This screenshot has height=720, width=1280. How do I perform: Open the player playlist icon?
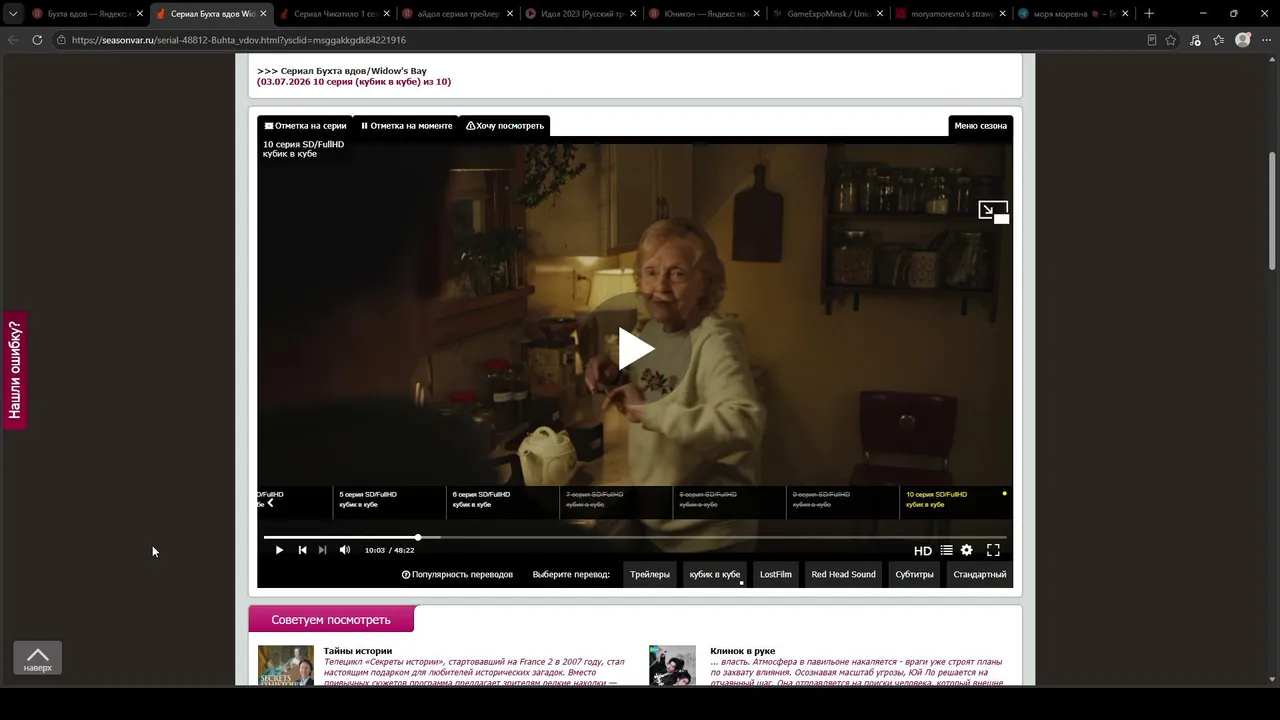(946, 550)
